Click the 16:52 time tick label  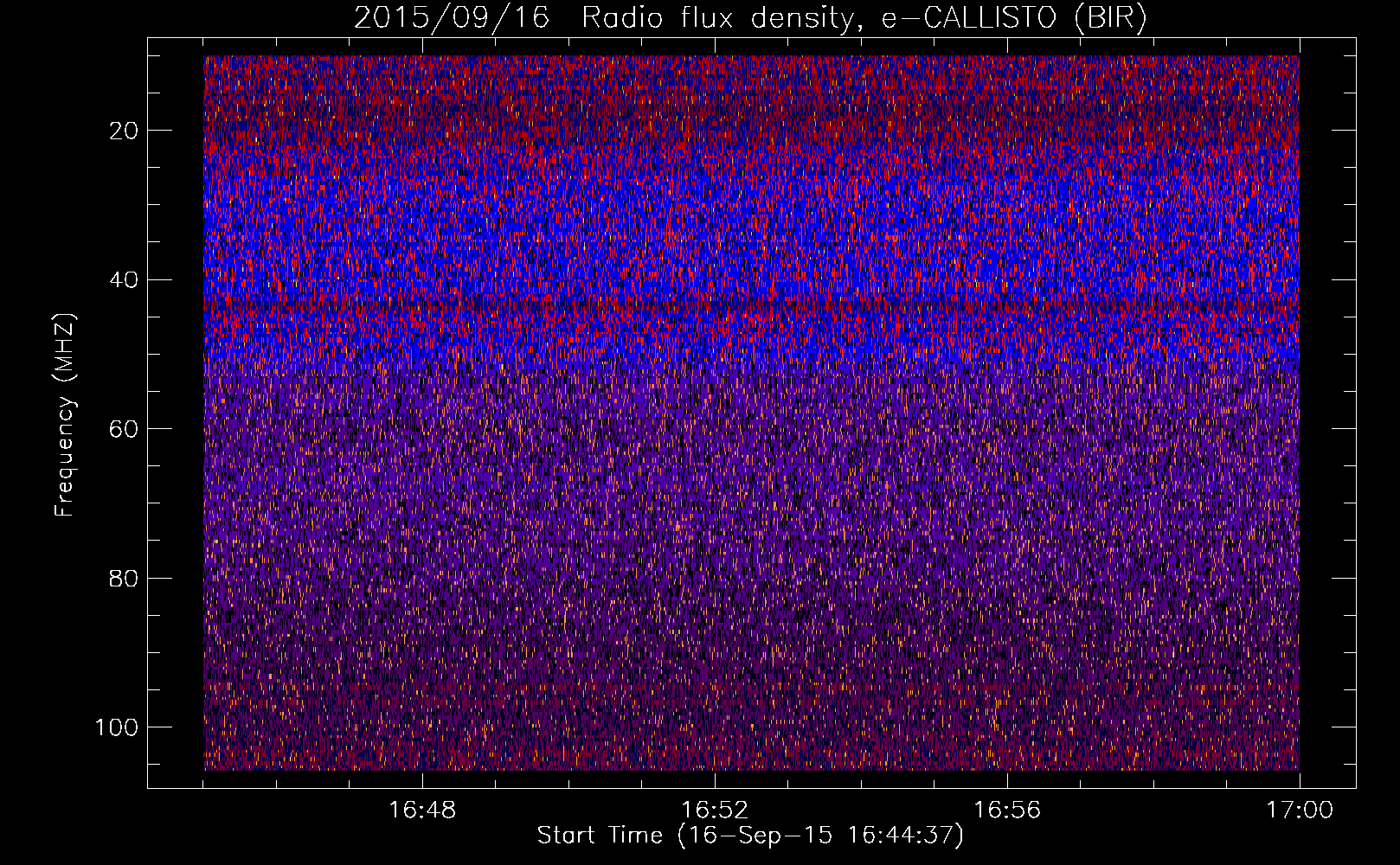(715, 811)
